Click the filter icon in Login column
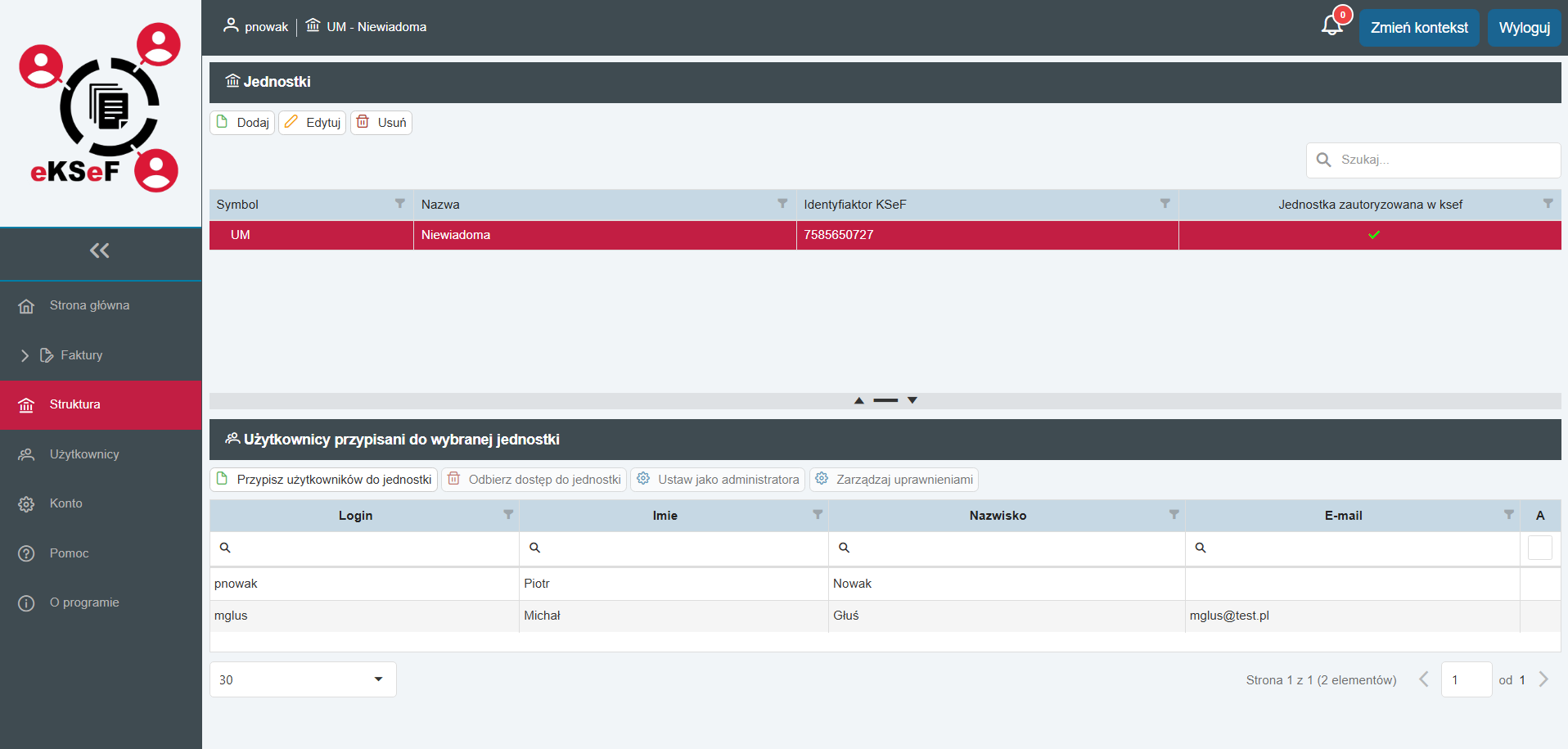1568x749 pixels. tap(508, 515)
